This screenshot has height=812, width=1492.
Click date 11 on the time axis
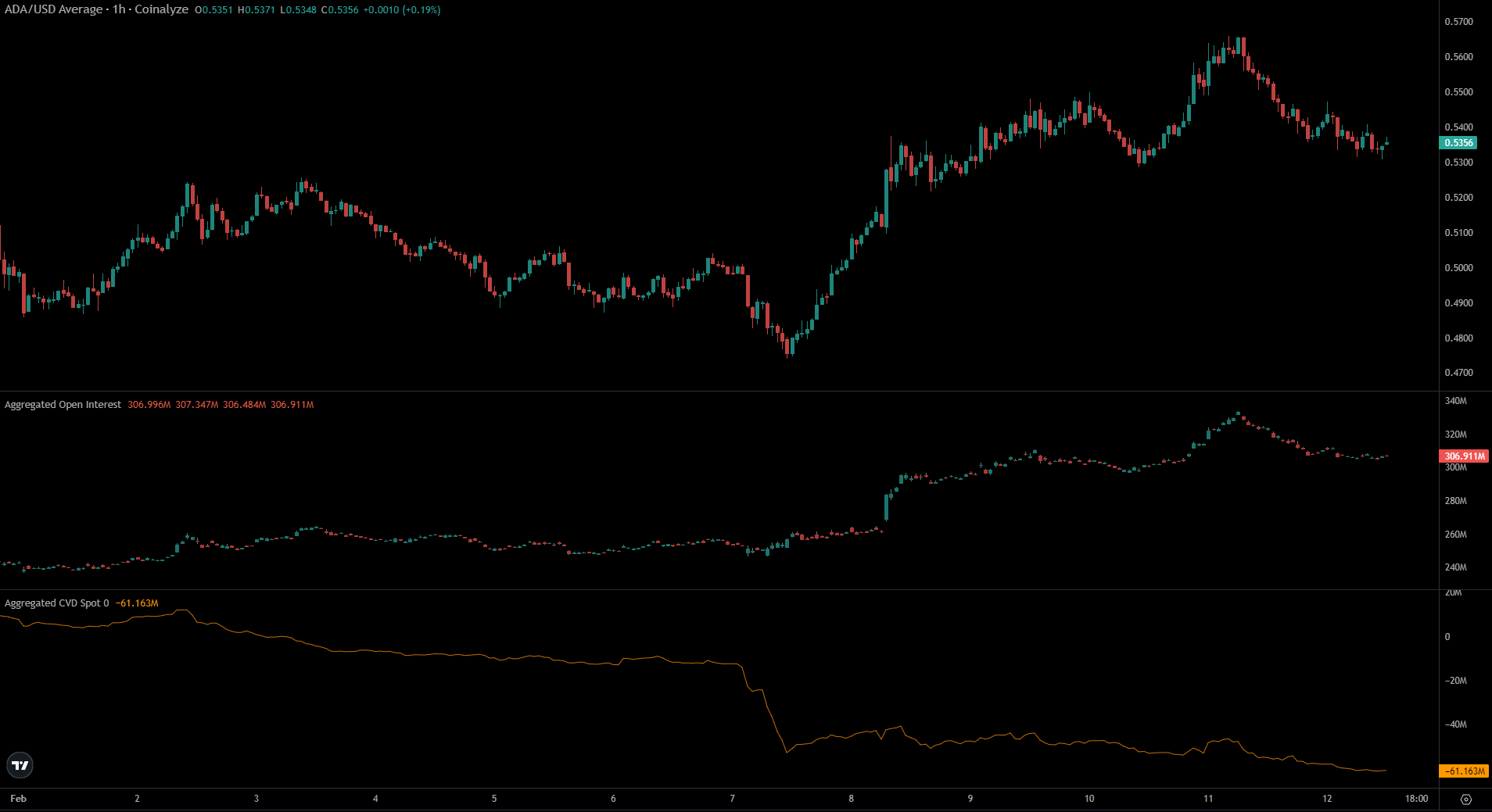click(x=1208, y=799)
